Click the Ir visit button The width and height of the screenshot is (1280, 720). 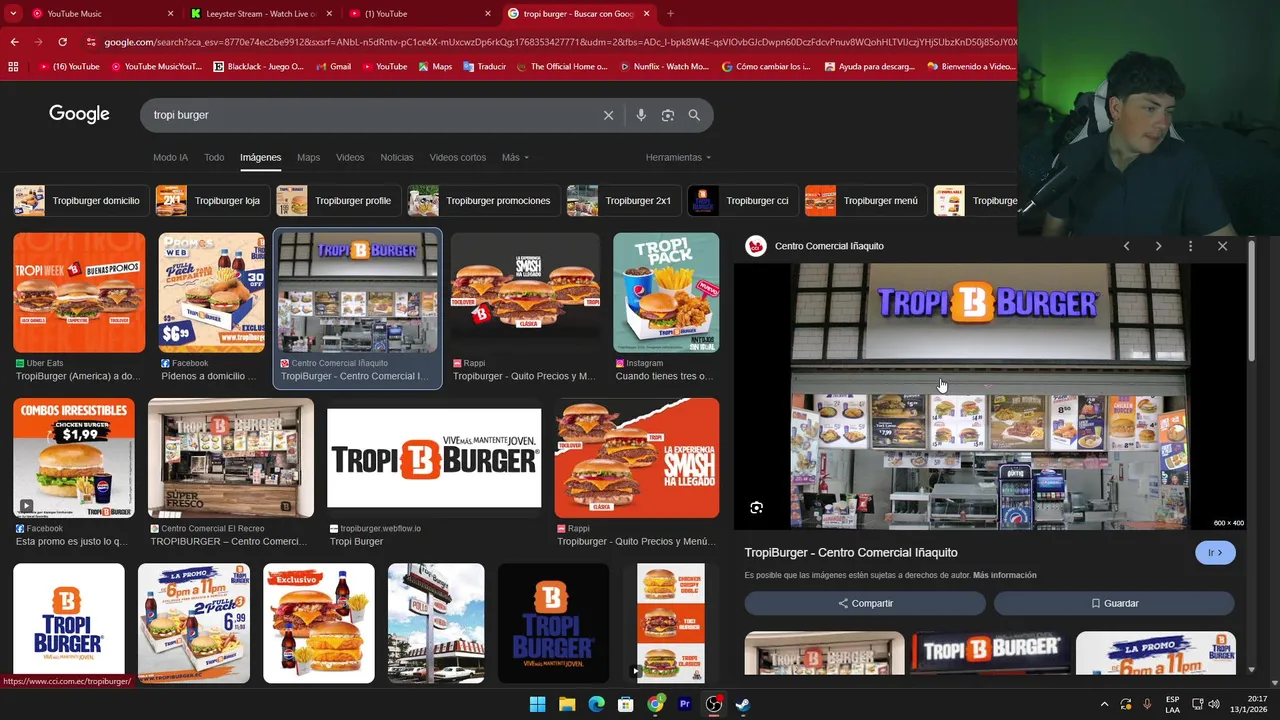click(x=1215, y=553)
